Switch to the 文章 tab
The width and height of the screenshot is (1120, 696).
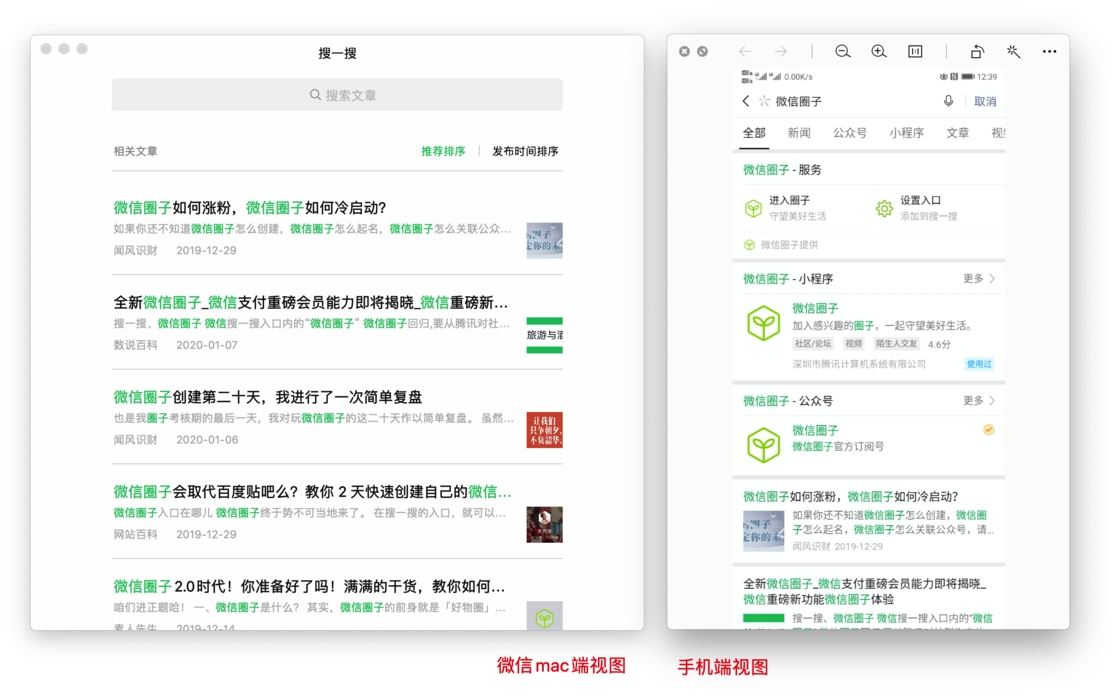coord(958,133)
